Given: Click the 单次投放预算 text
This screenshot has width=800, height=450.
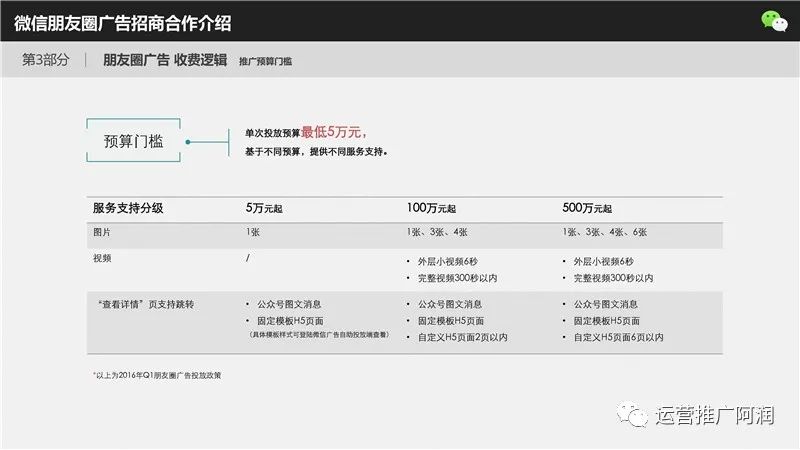Looking at the screenshot, I should coord(272,133).
